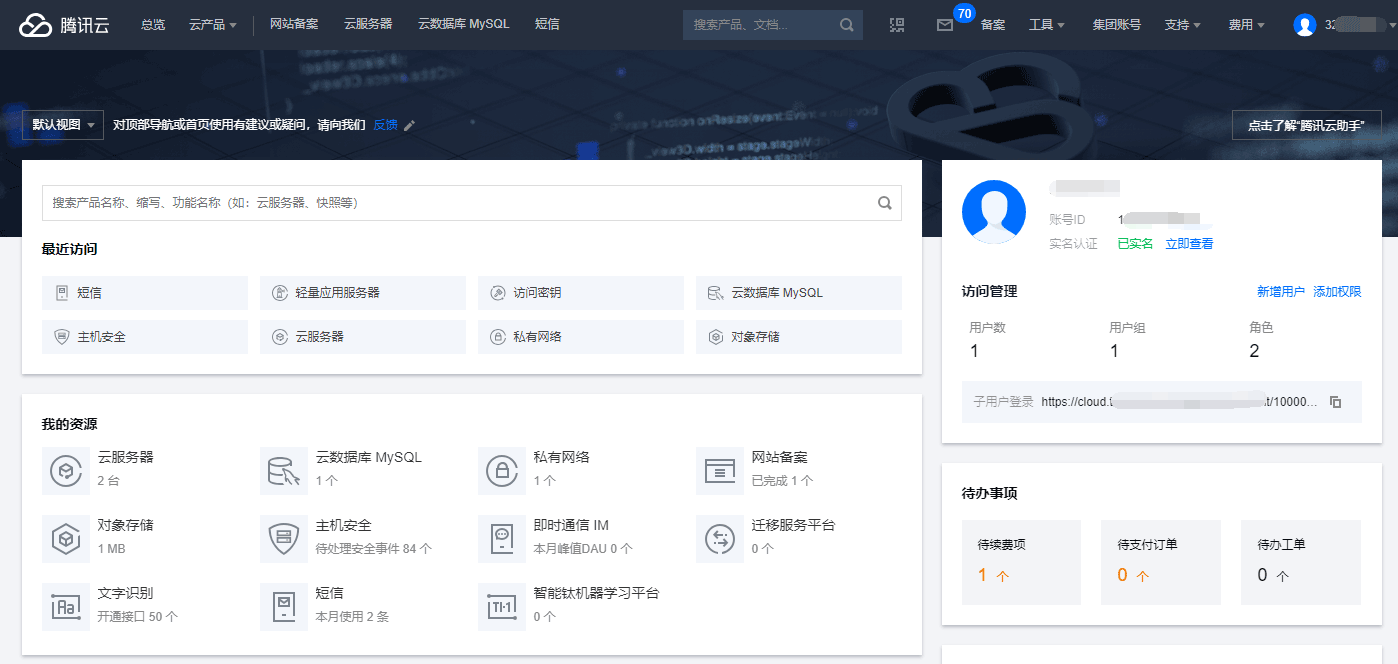Open 云数据库 MySQL in top navigation
Image resolution: width=1398 pixels, height=664 pixels.
tap(464, 24)
